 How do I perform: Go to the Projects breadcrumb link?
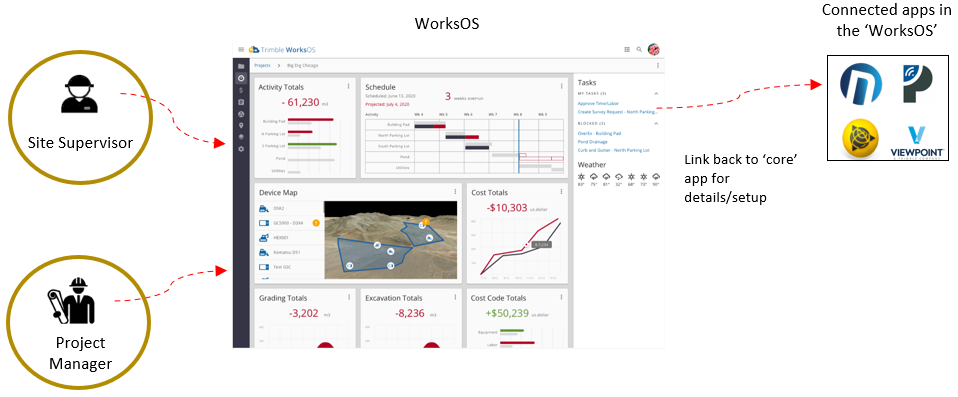[262, 65]
